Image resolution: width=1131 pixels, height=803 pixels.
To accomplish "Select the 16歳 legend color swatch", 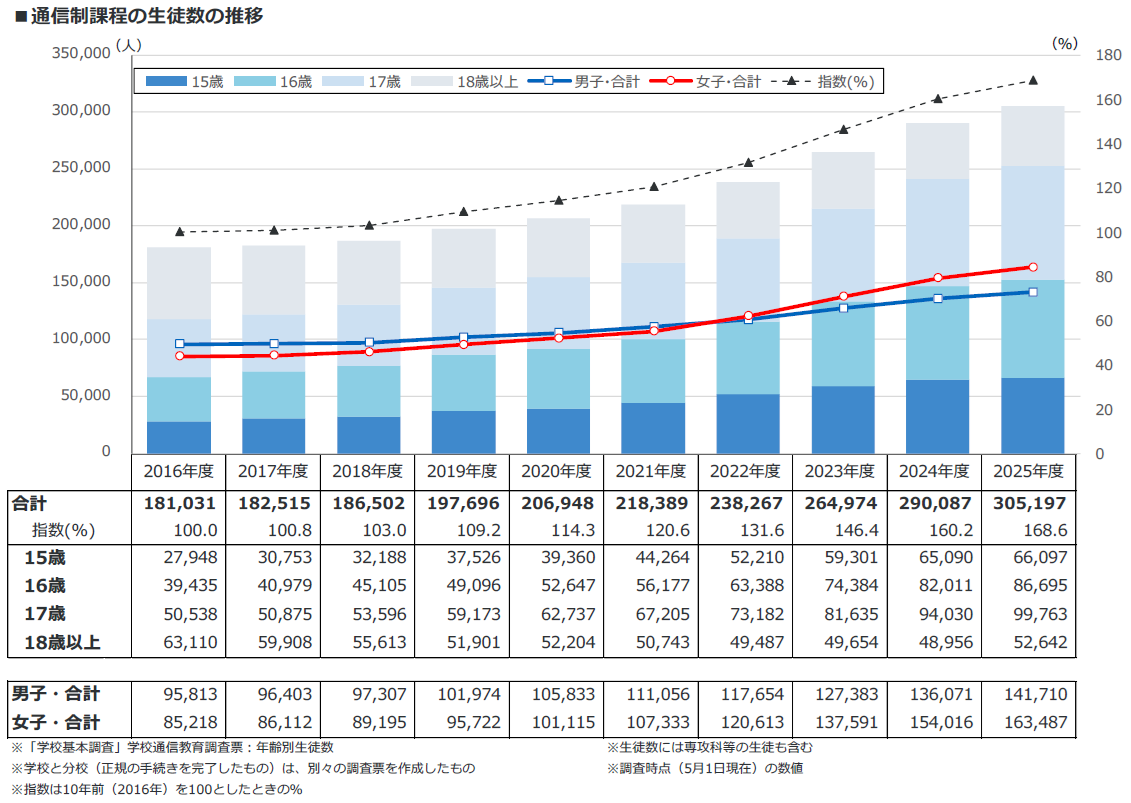I will coord(255,82).
